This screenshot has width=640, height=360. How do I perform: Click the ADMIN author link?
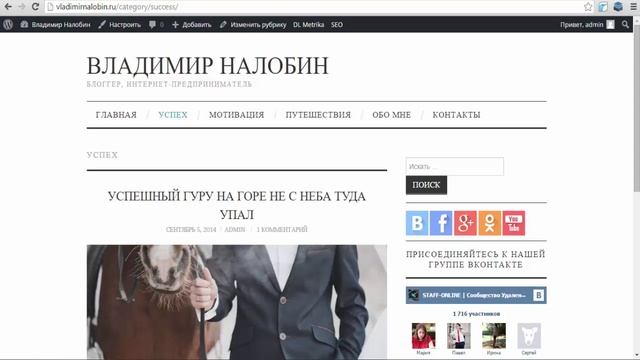pos(235,229)
